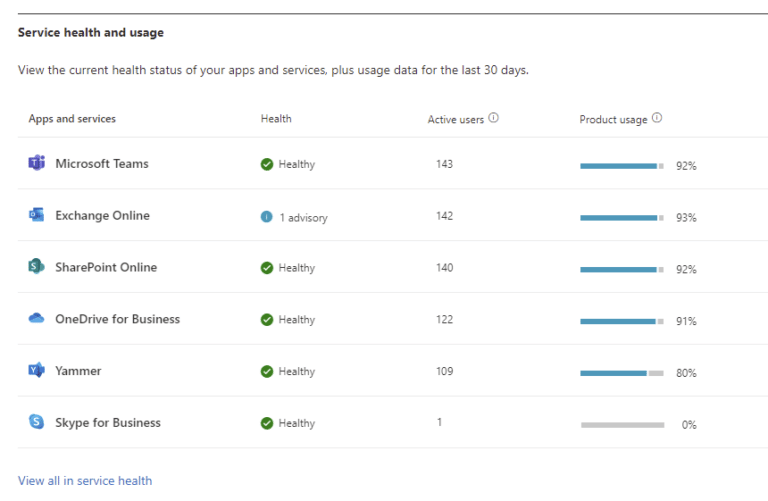Open the 1 advisory link for Exchange
The width and height of the screenshot is (768, 501).
point(303,217)
